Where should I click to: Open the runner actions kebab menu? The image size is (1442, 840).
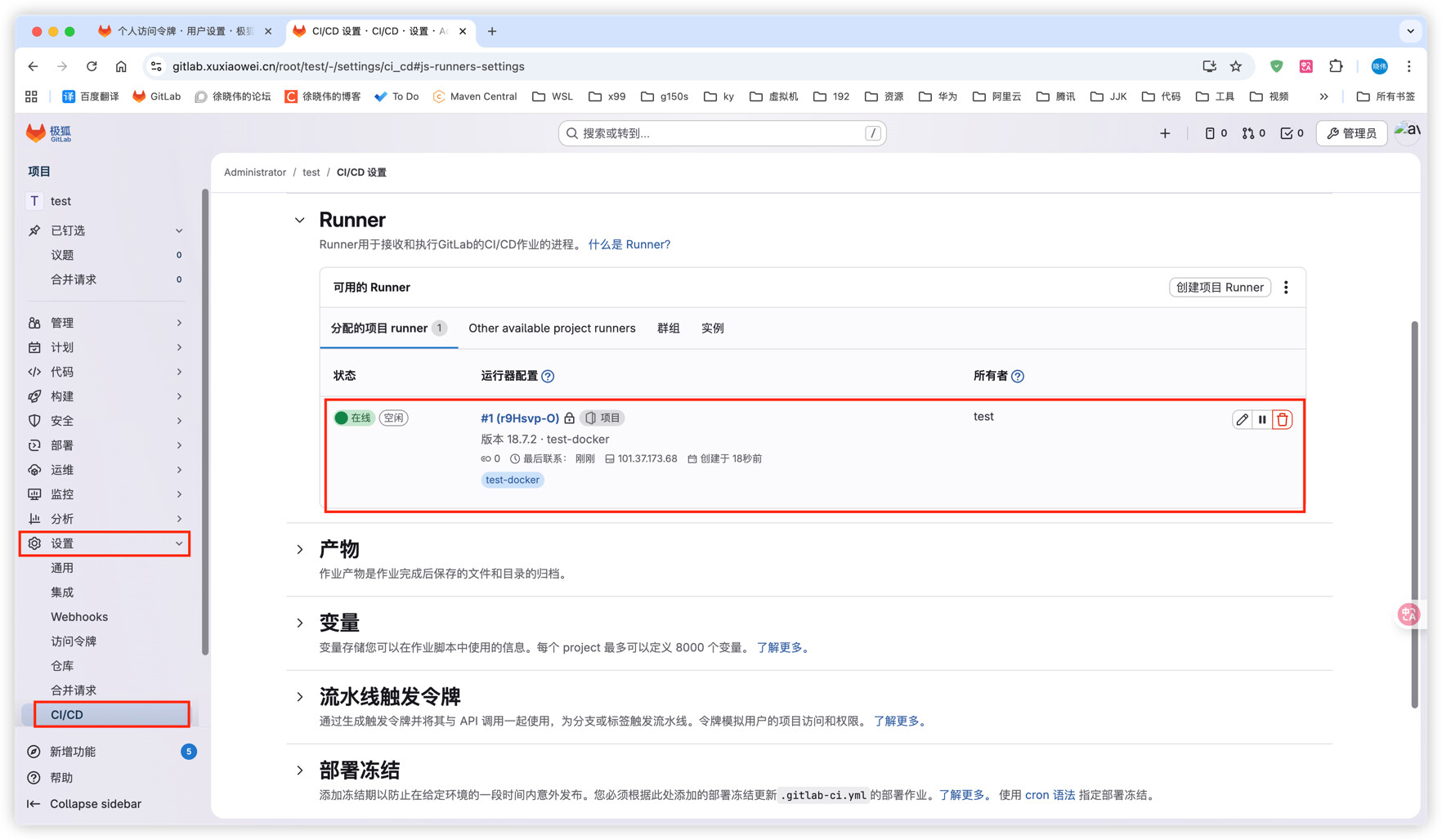[x=1286, y=288]
